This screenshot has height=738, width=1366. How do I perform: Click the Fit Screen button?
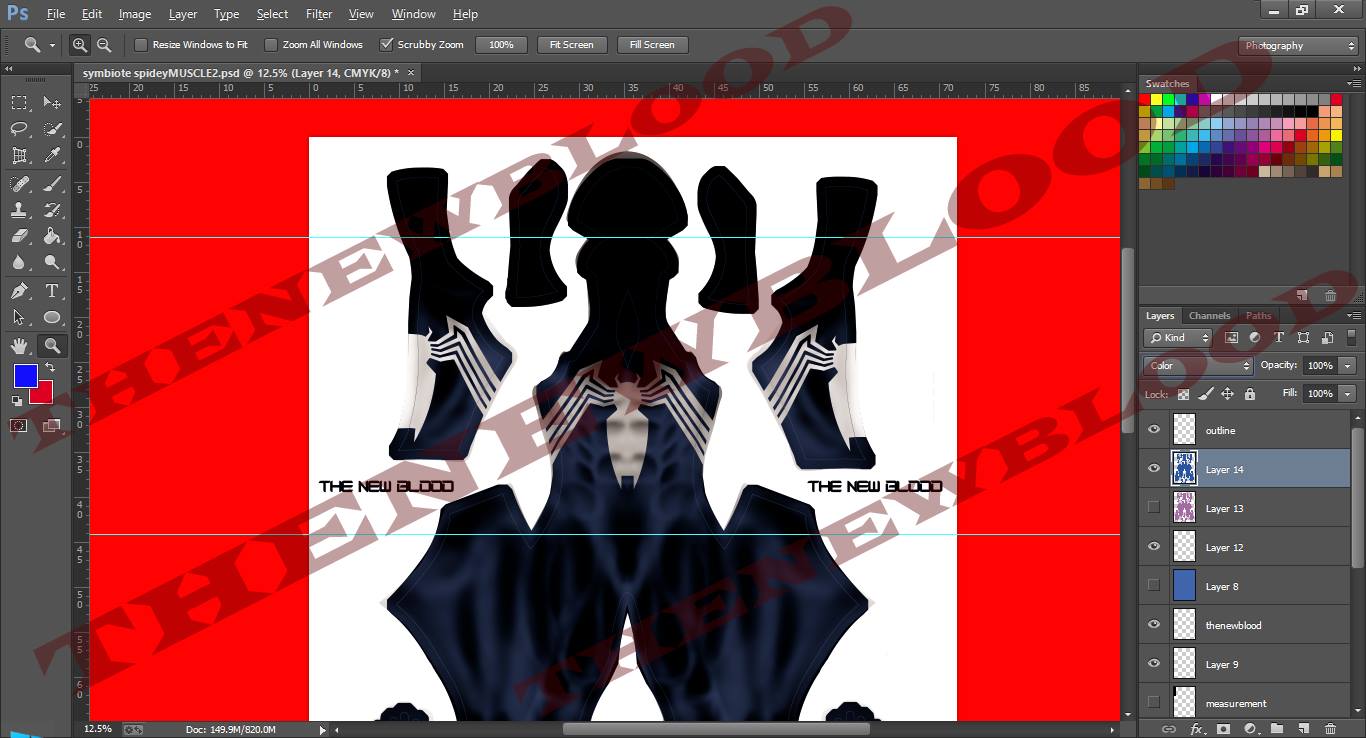click(572, 45)
